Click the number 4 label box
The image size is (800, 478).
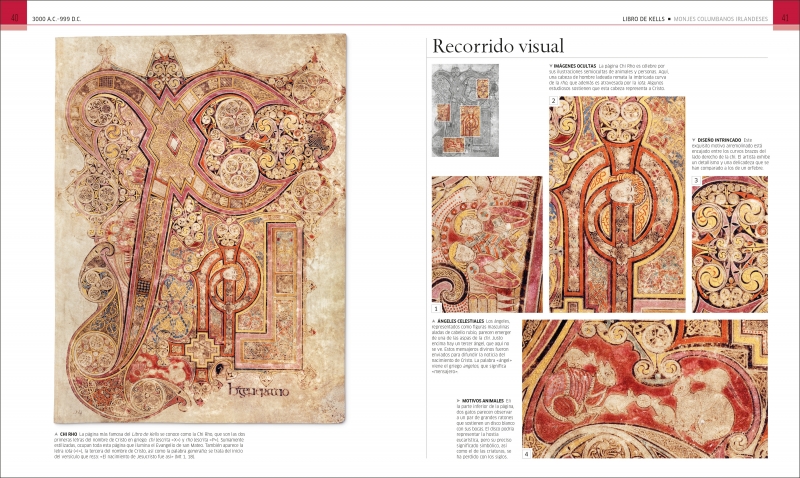[x=527, y=454]
